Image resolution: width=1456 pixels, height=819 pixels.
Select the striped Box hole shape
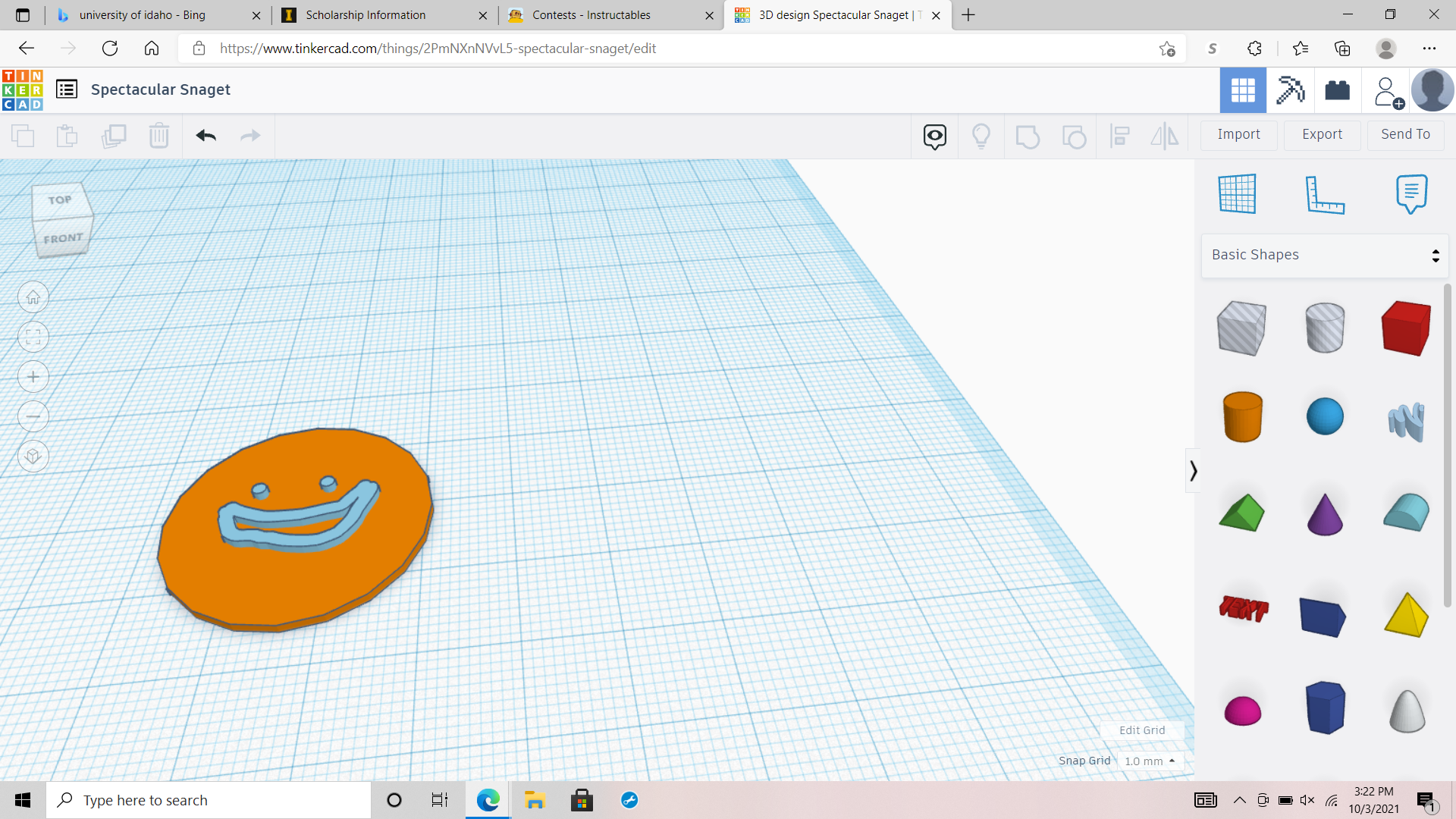[x=1242, y=328]
